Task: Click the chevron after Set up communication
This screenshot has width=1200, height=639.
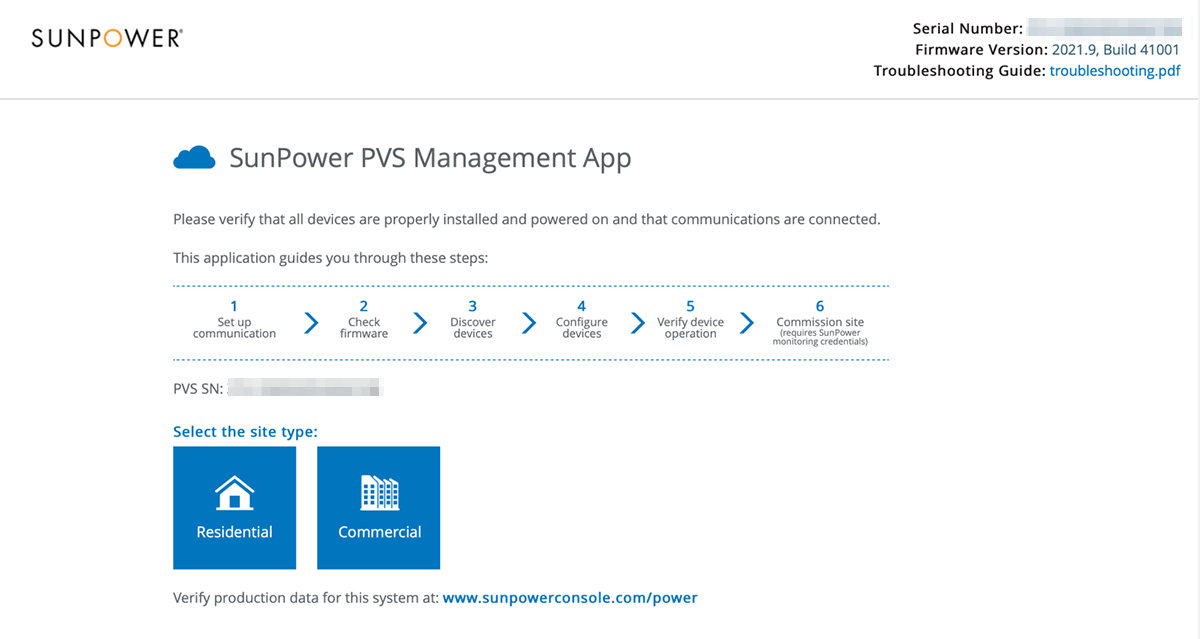Action: point(310,322)
